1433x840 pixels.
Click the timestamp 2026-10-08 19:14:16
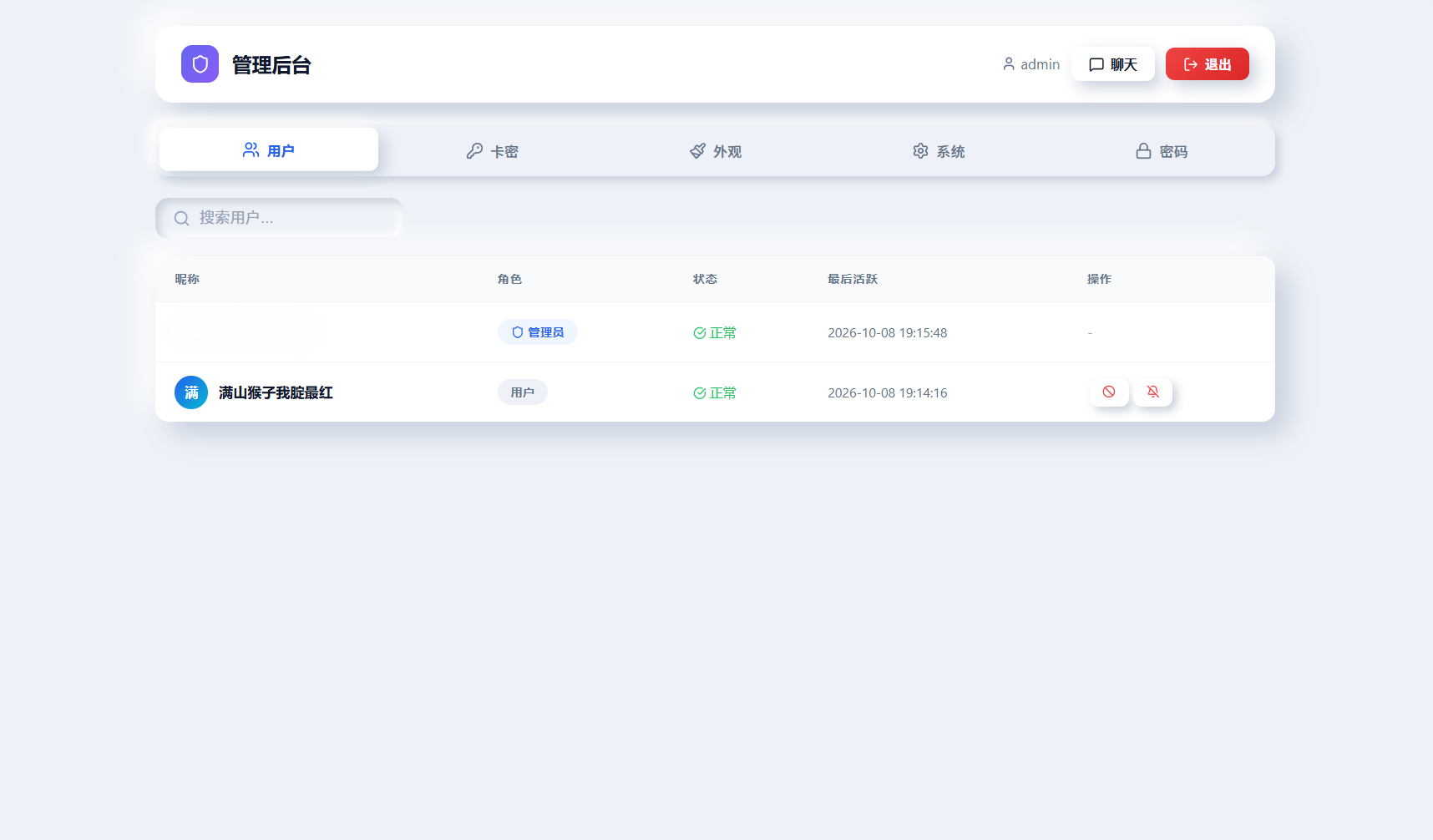888,393
